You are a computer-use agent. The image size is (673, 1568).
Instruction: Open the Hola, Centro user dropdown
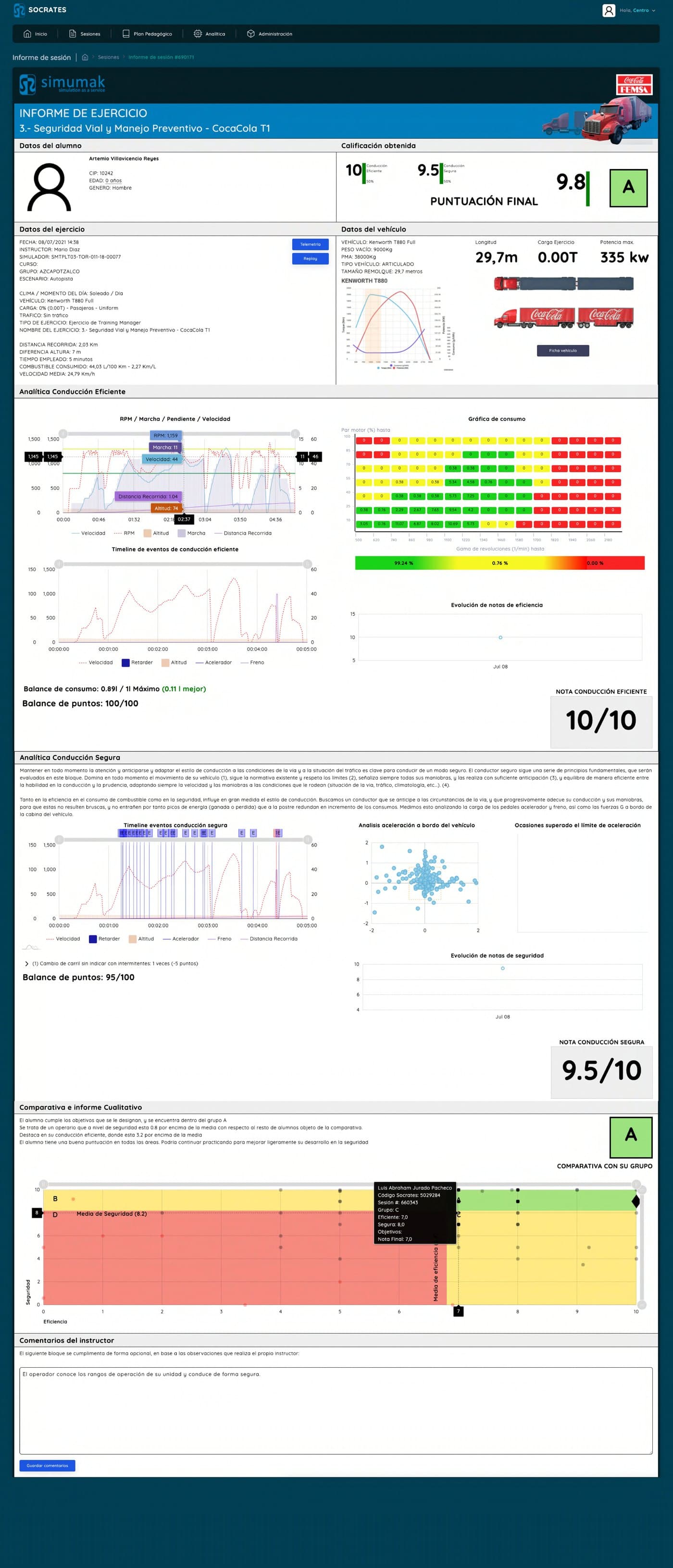pyautogui.click(x=638, y=11)
